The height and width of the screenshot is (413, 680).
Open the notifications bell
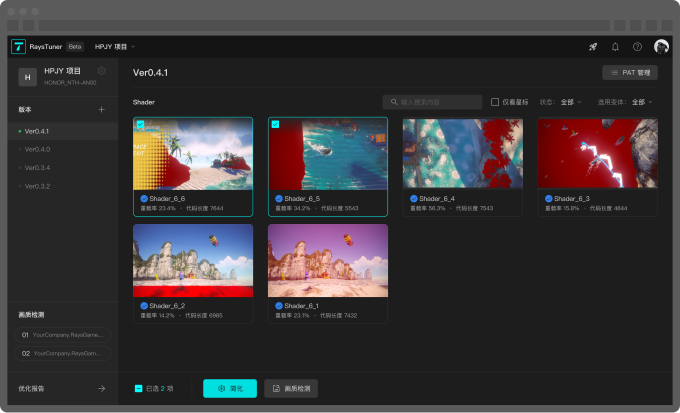point(615,47)
